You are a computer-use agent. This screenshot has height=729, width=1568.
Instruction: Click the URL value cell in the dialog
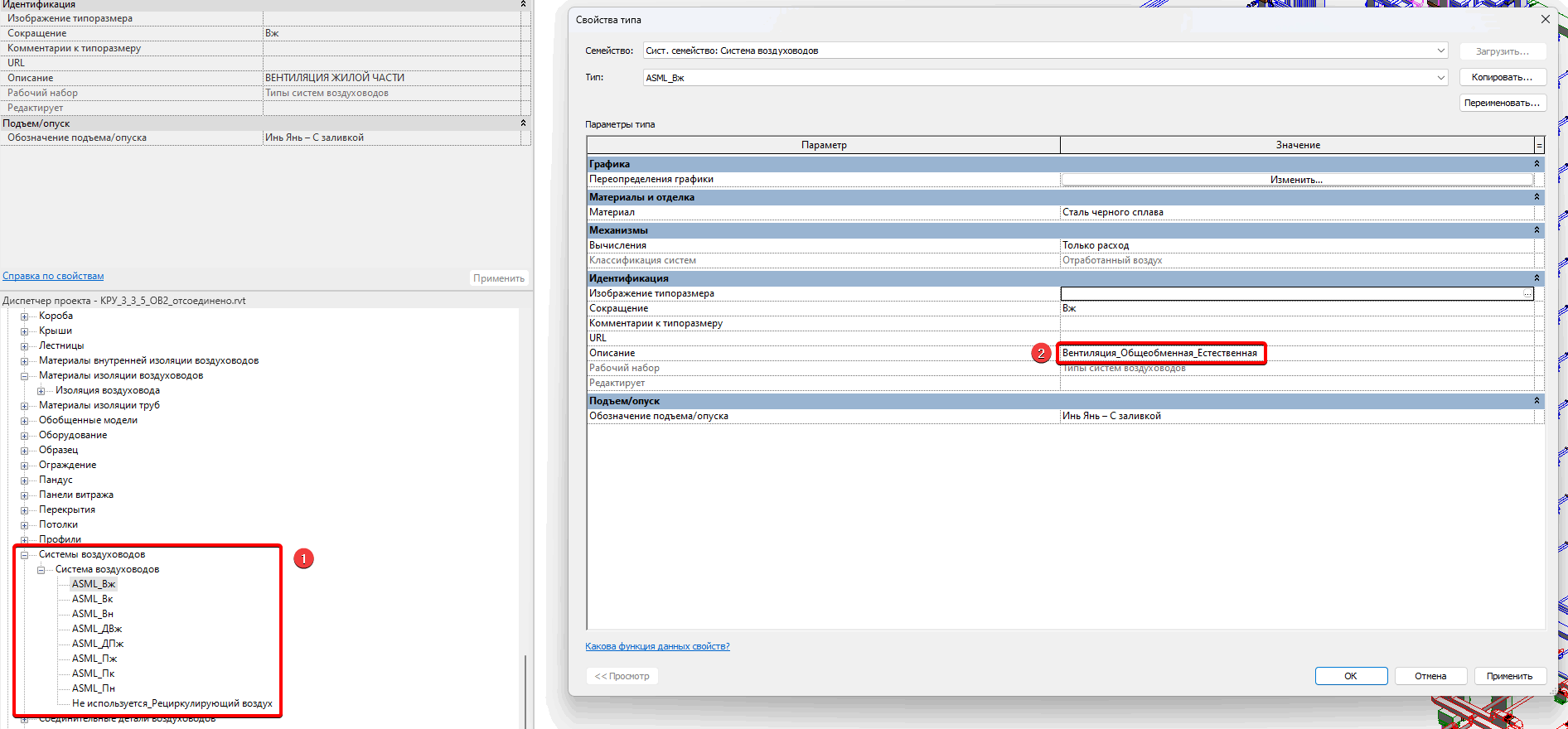1297,338
